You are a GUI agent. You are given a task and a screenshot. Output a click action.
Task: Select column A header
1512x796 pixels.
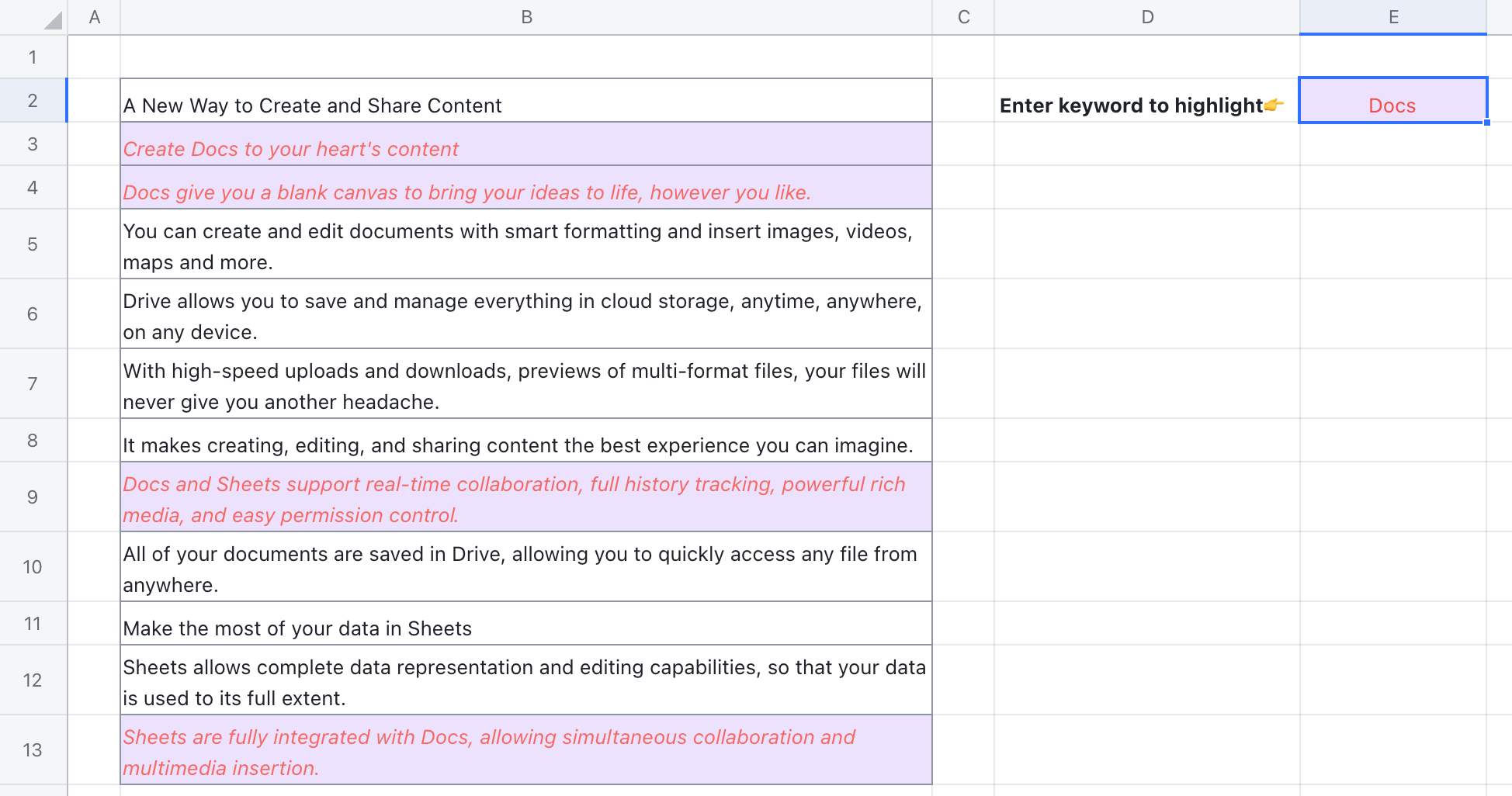click(94, 16)
